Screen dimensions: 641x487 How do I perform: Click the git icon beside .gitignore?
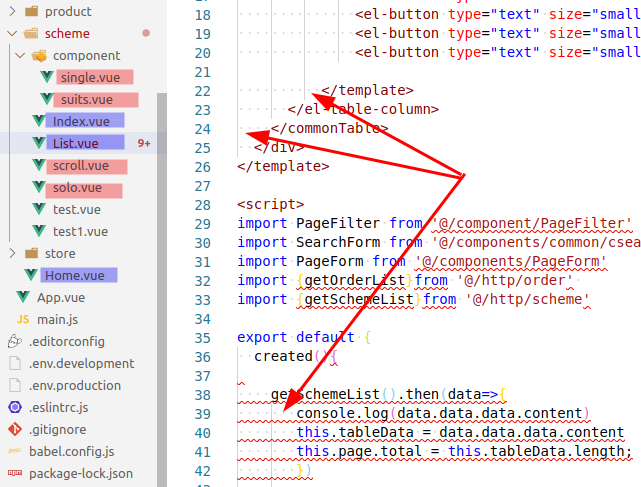tap(14, 429)
